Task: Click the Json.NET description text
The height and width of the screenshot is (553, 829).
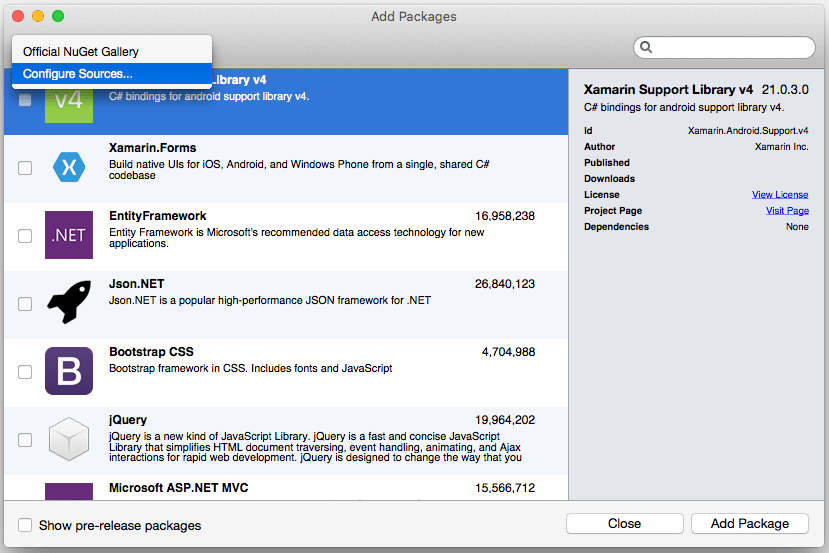Action: (x=270, y=300)
